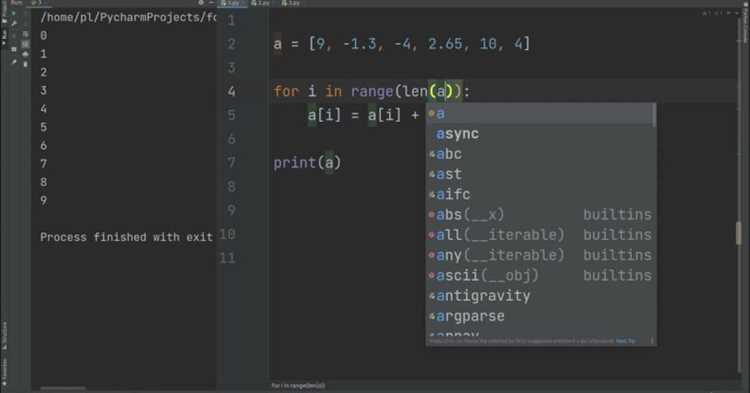Select any(__iterable) from the completion list
The height and width of the screenshot is (393, 750).
[x=539, y=255]
